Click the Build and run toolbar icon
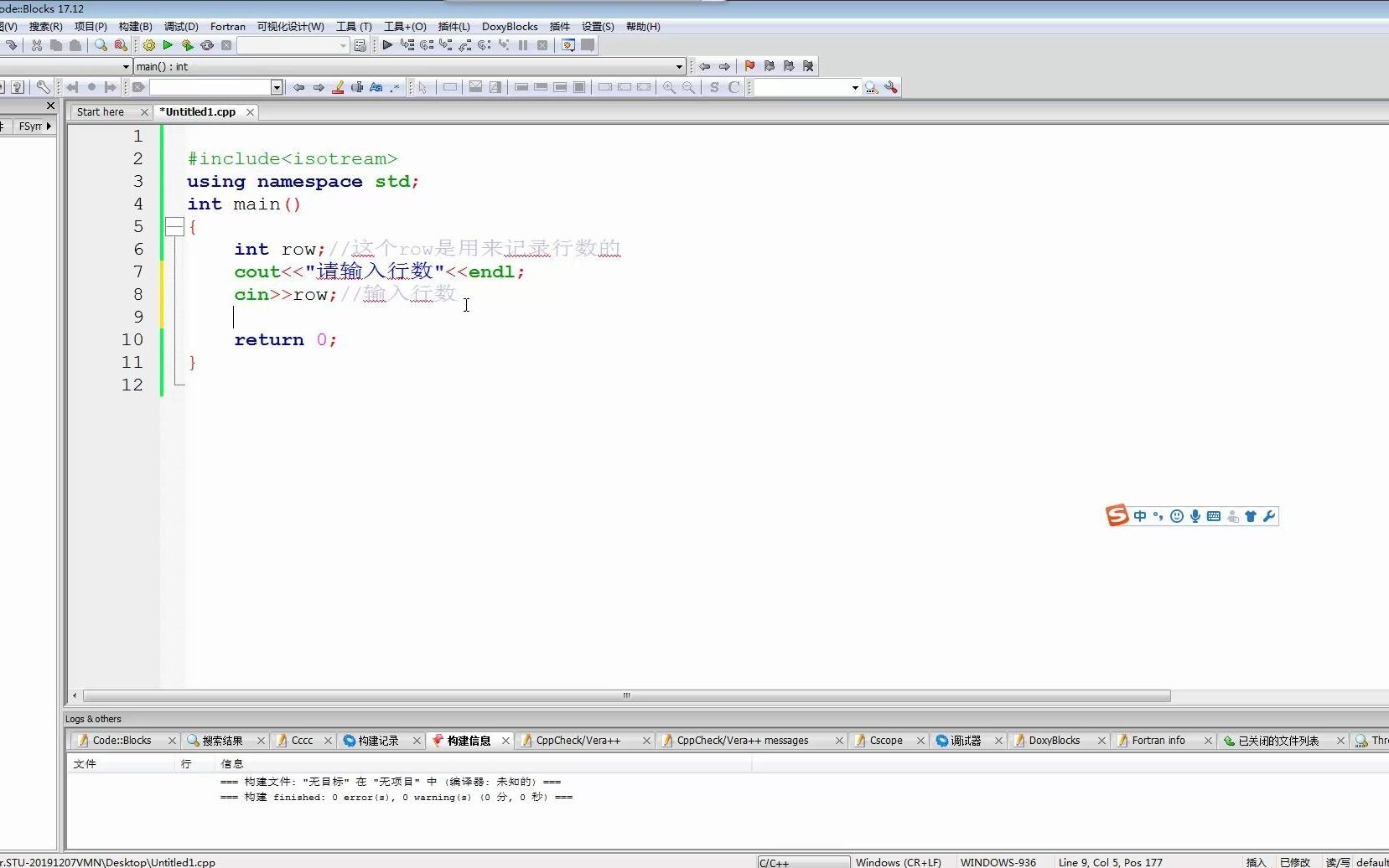 pyautogui.click(x=188, y=45)
